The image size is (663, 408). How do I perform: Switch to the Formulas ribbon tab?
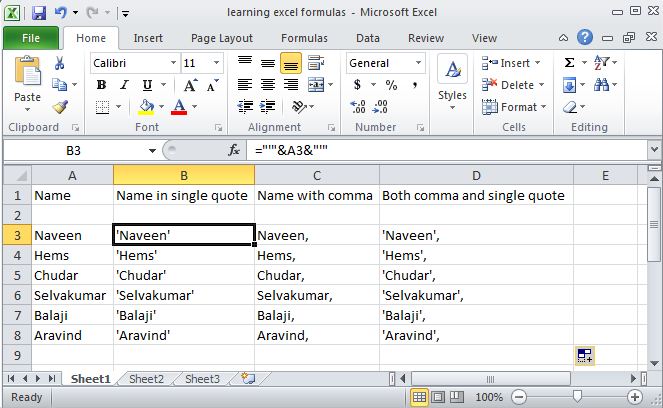pyautogui.click(x=304, y=38)
